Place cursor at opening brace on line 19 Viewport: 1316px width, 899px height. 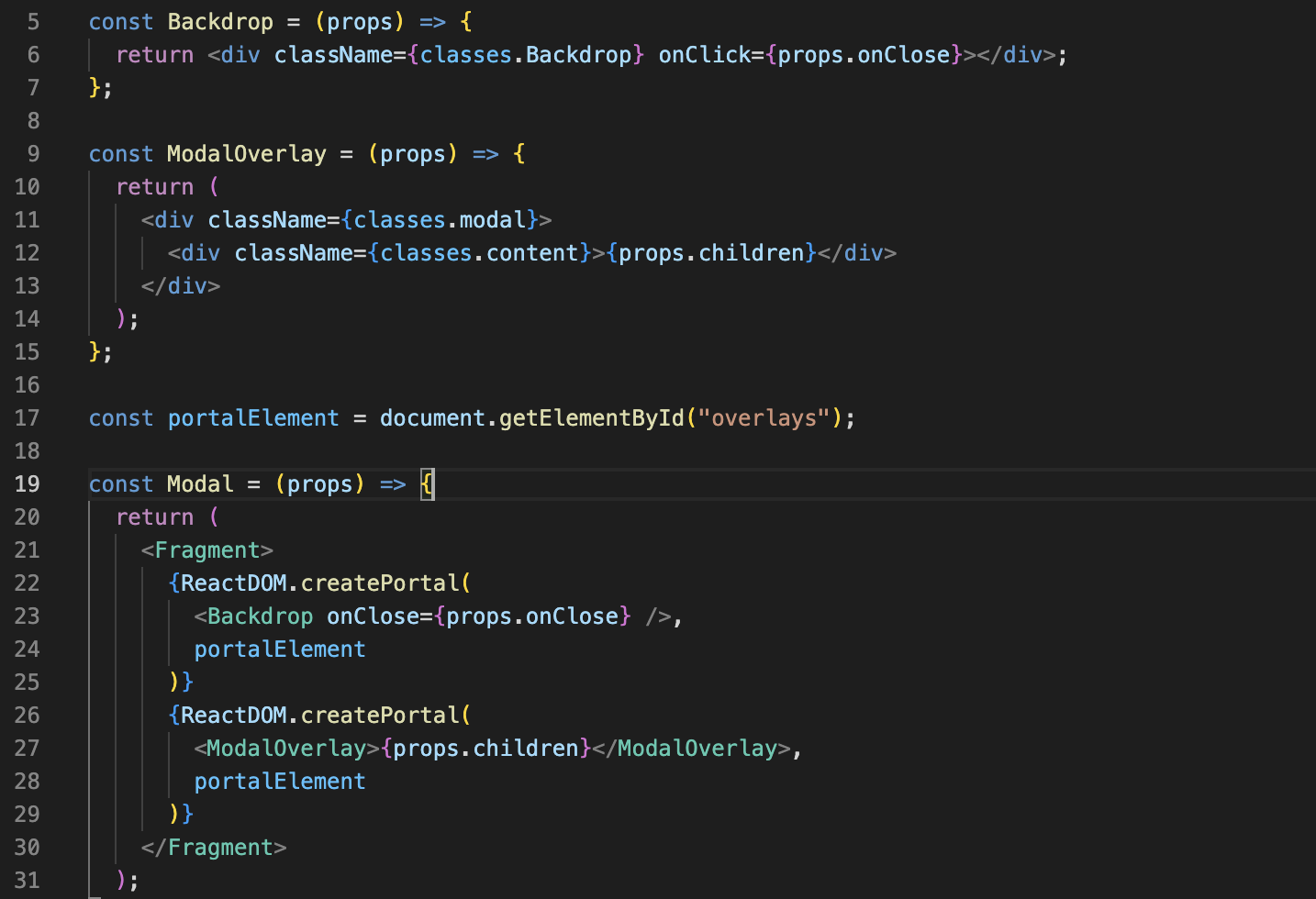[428, 484]
